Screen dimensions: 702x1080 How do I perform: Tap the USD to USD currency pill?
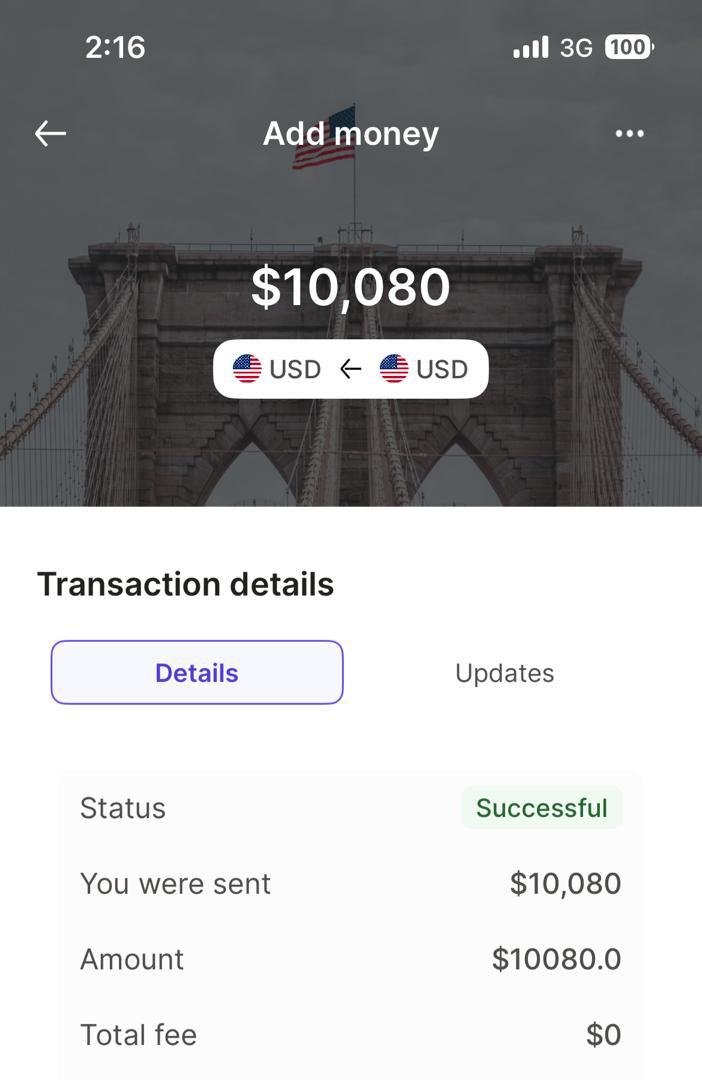[350, 369]
